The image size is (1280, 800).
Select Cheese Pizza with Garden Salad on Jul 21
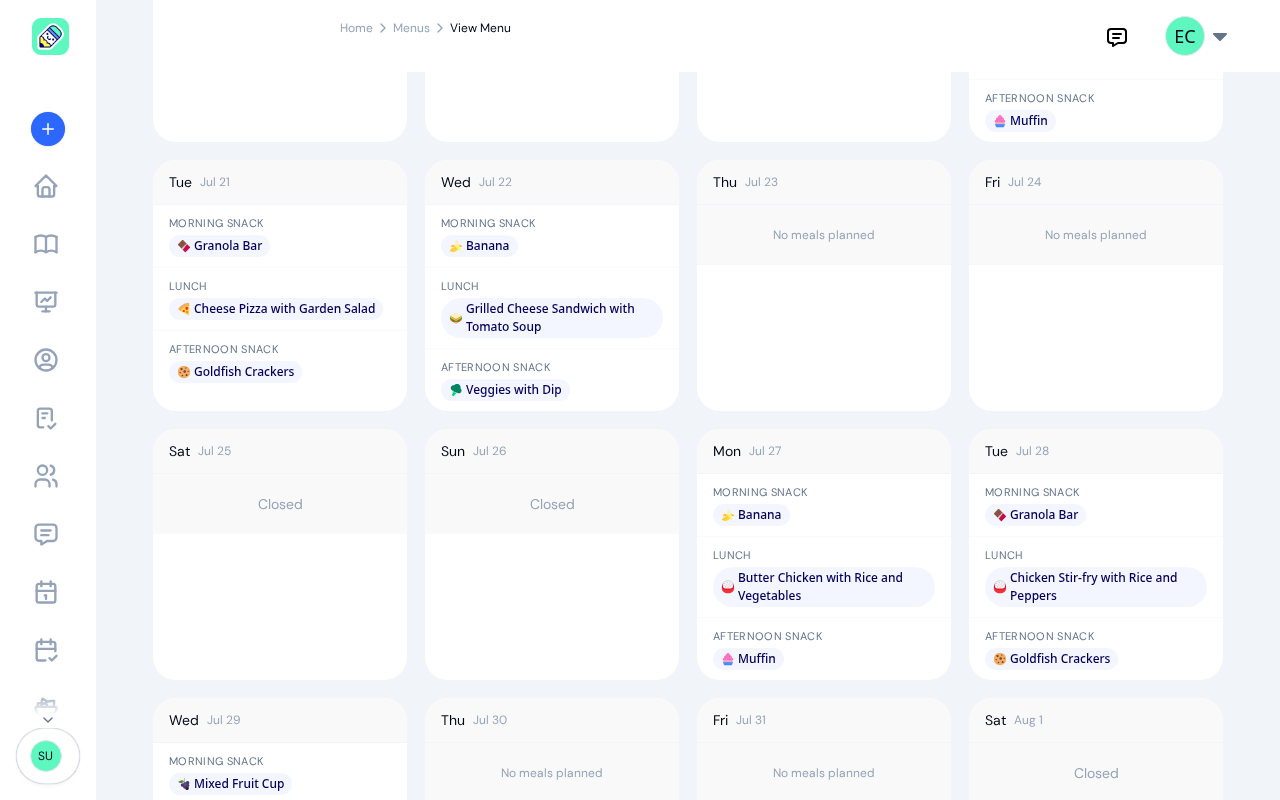click(276, 309)
